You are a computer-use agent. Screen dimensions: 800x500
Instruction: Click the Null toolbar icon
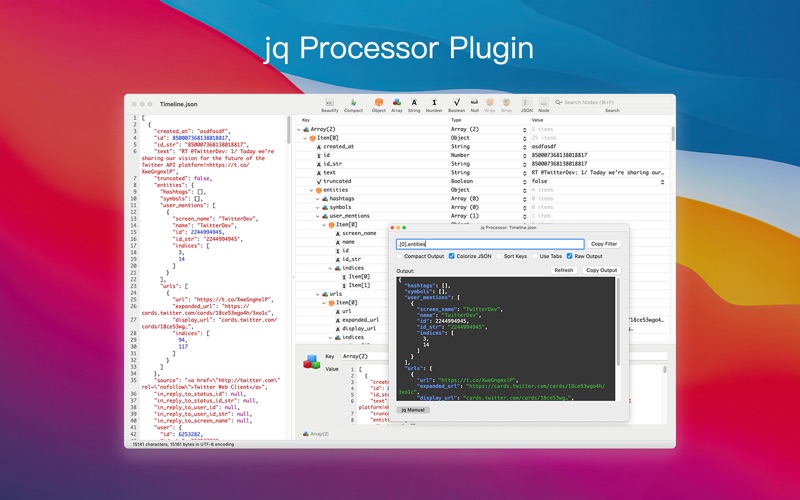474,102
